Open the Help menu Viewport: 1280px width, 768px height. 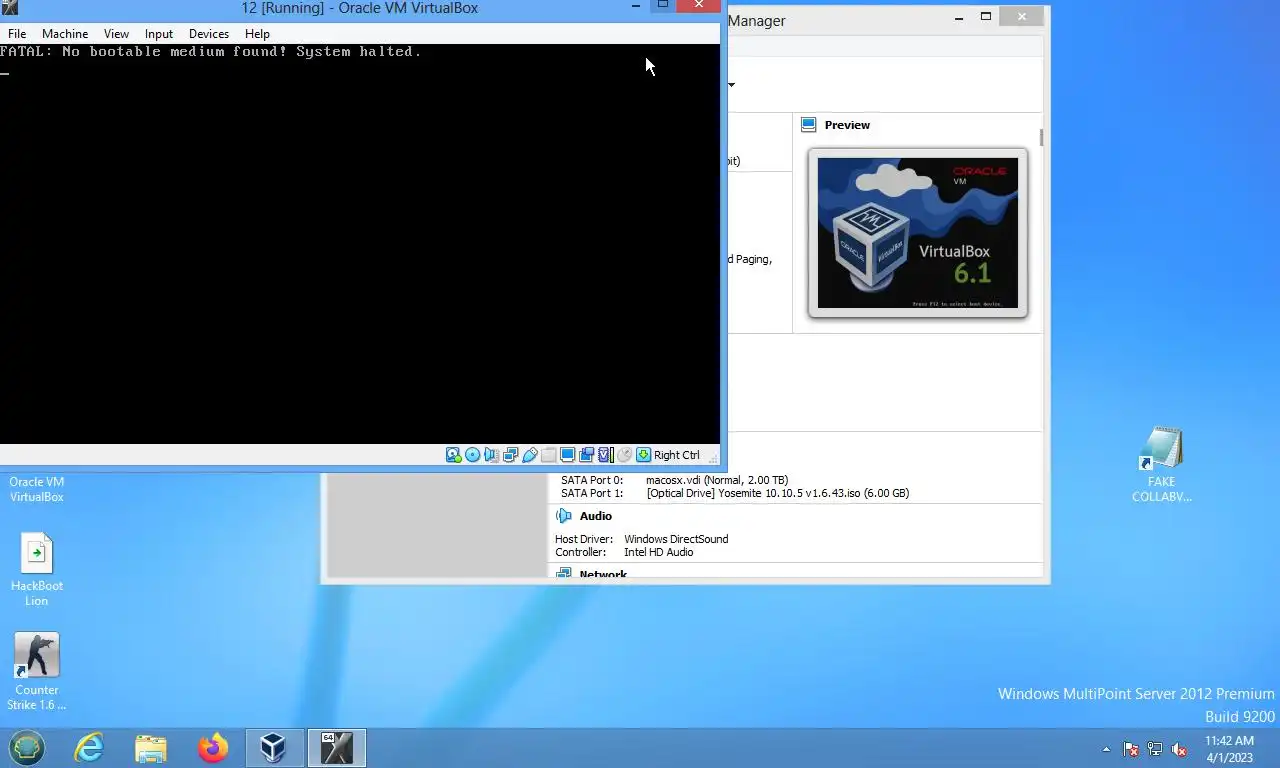click(257, 33)
